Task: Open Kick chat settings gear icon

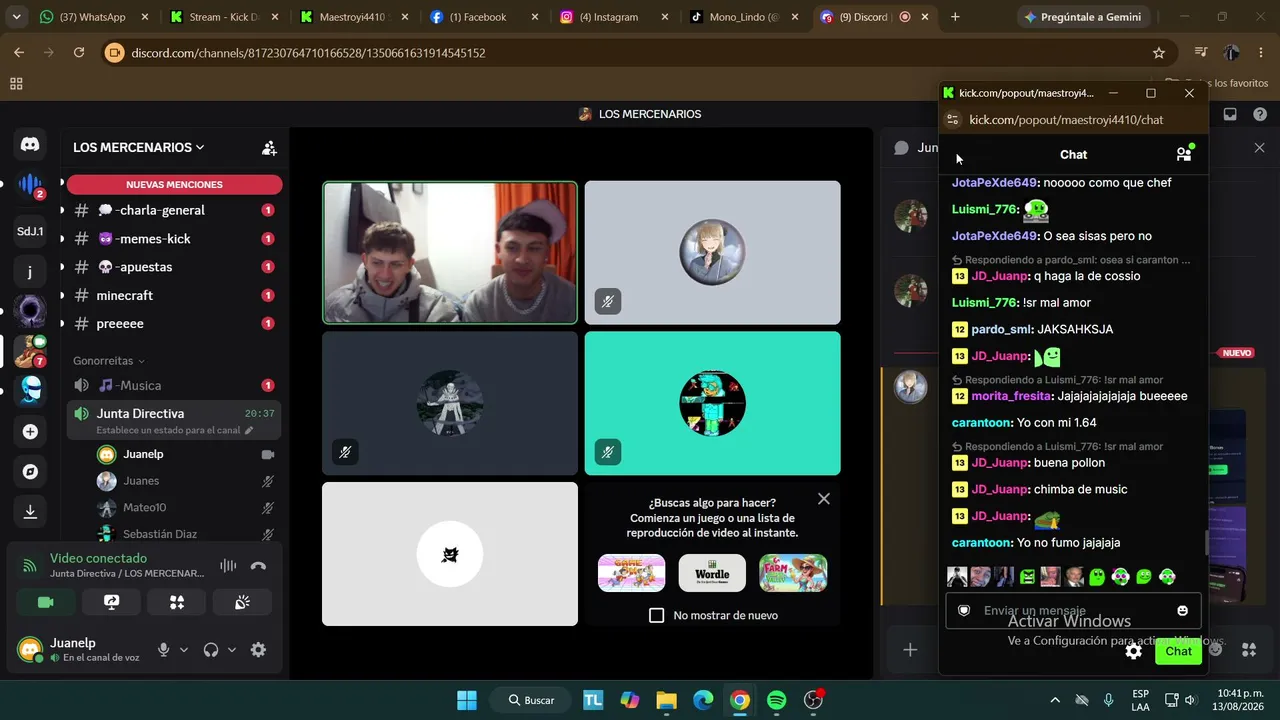Action: pyautogui.click(x=1133, y=651)
